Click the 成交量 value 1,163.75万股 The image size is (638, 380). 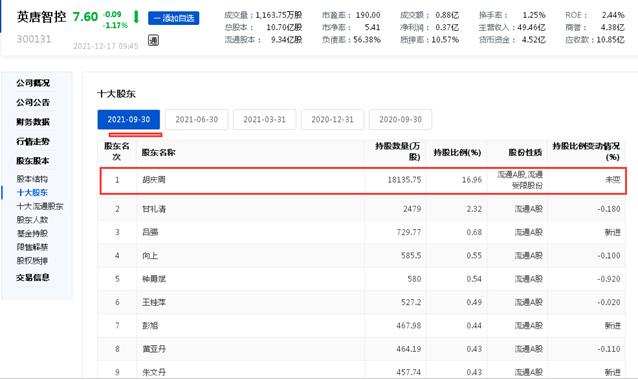279,15
